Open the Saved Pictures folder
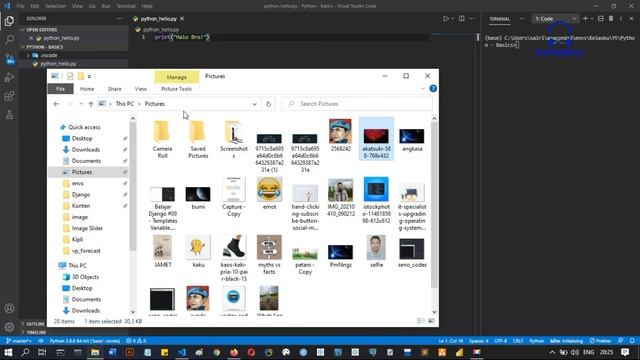Viewport: 640px width, 360px height. [x=198, y=140]
